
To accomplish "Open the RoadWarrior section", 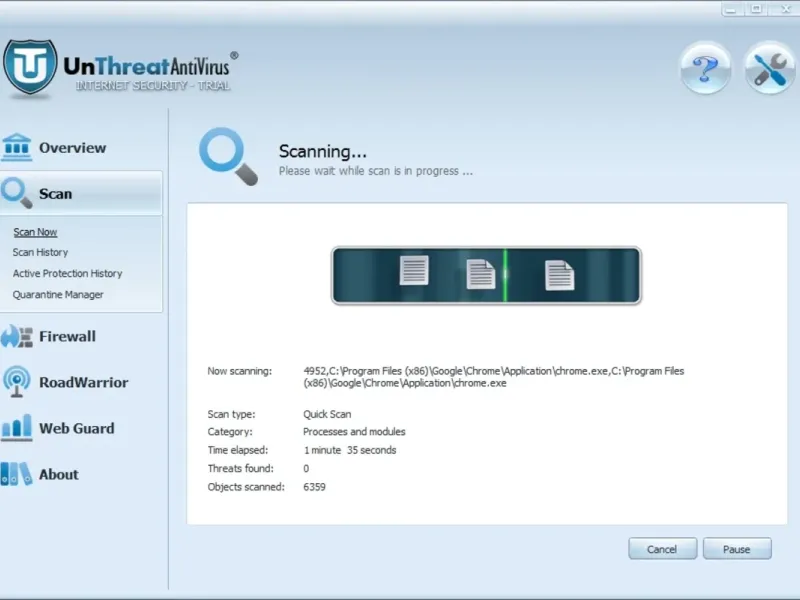I will [84, 383].
